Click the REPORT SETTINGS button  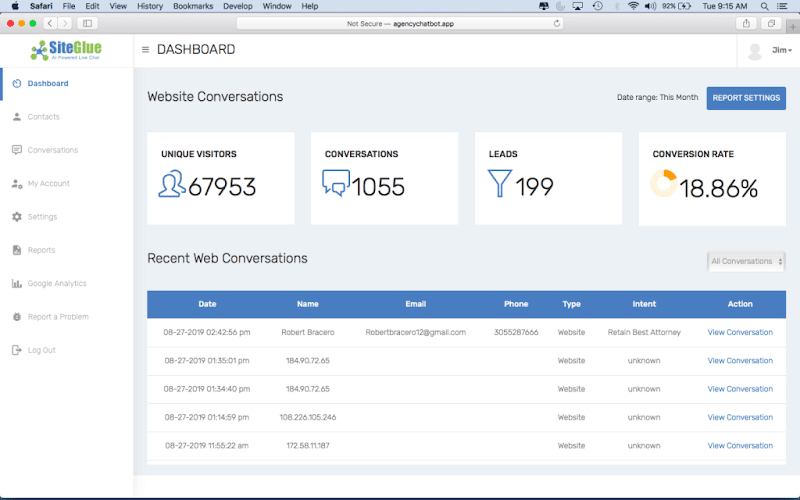click(x=746, y=98)
